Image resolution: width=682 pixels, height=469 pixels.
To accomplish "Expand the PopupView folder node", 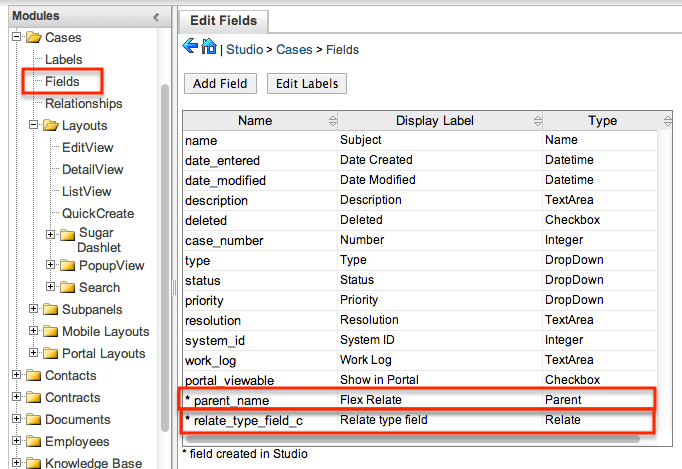I will pyautogui.click(x=51, y=265).
